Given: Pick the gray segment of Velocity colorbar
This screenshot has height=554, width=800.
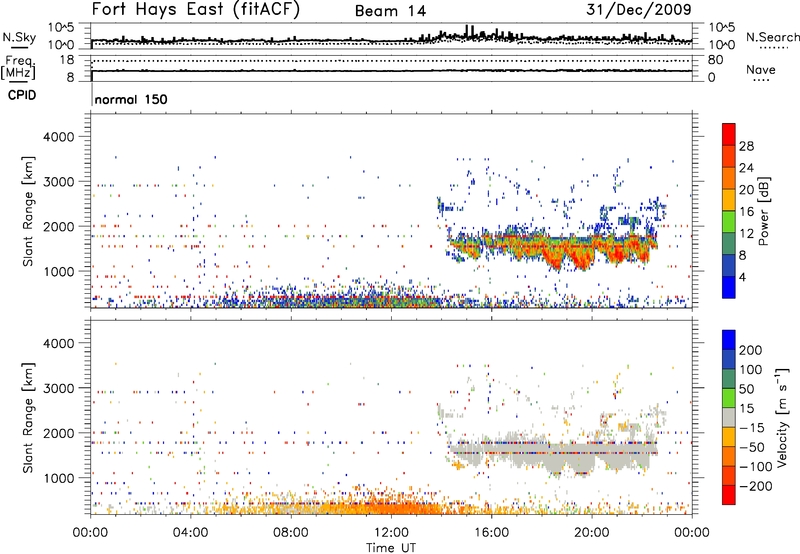Looking at the screenshot, I should coord(729,418).
